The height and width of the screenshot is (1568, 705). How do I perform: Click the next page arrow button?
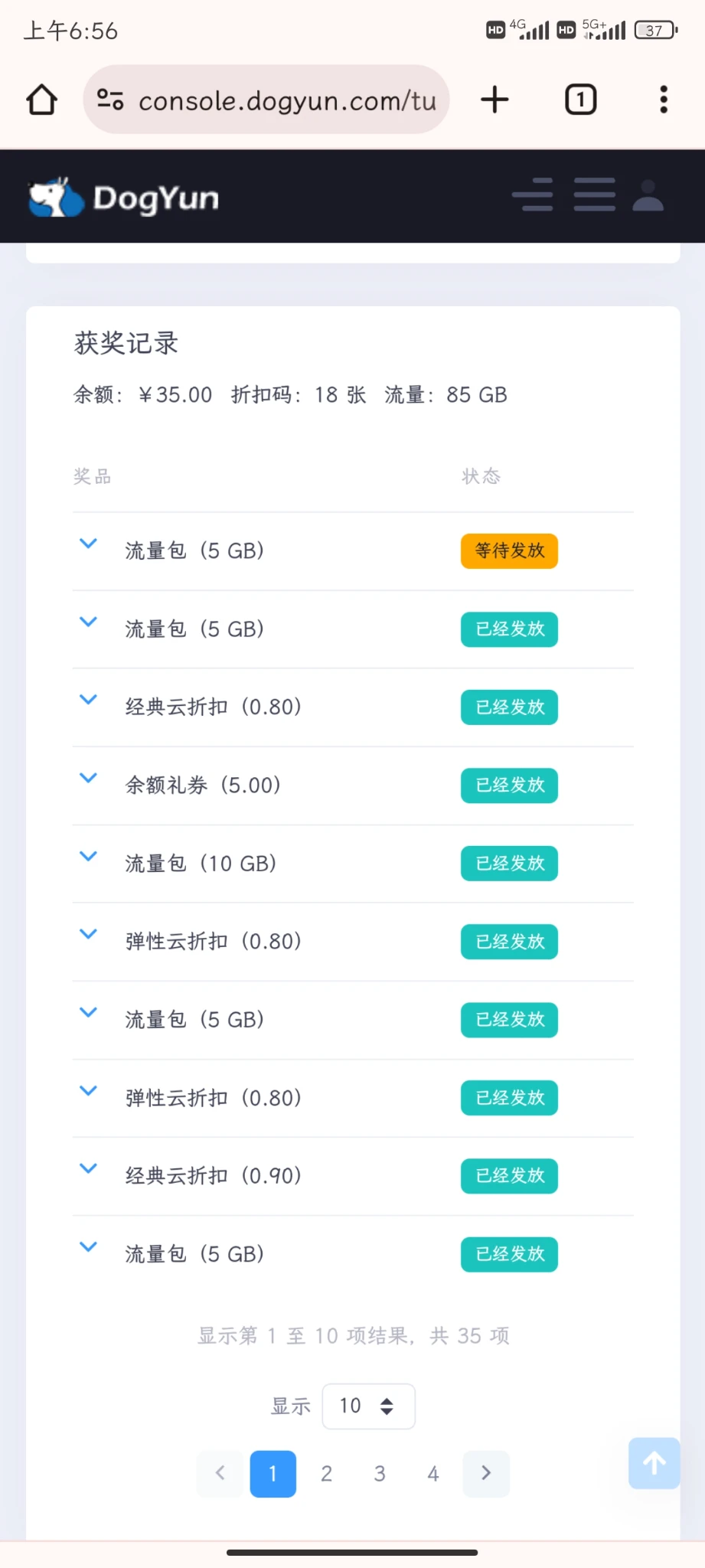tap(486, 1474)
